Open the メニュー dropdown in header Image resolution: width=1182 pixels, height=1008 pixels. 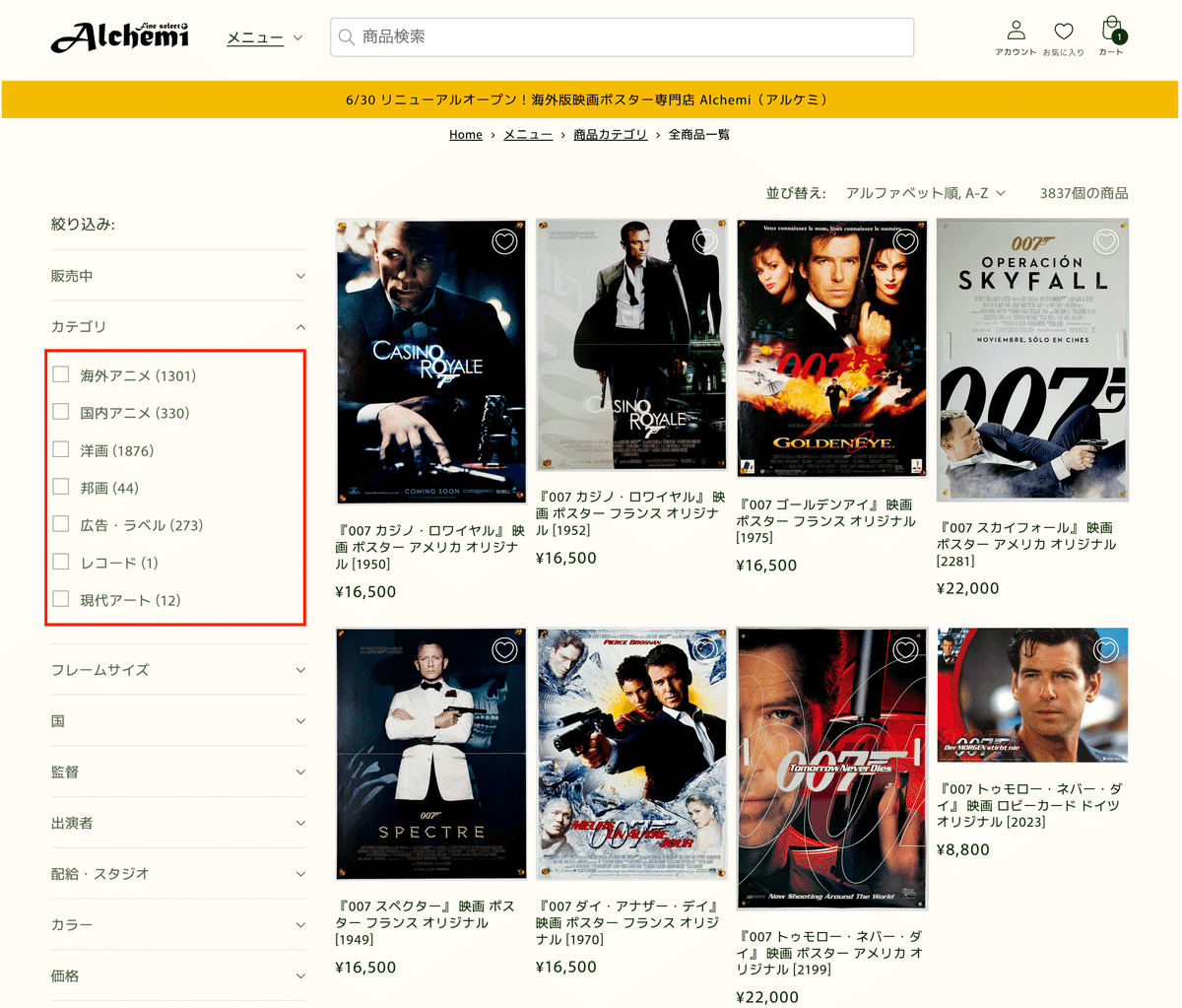coord(264,37)
